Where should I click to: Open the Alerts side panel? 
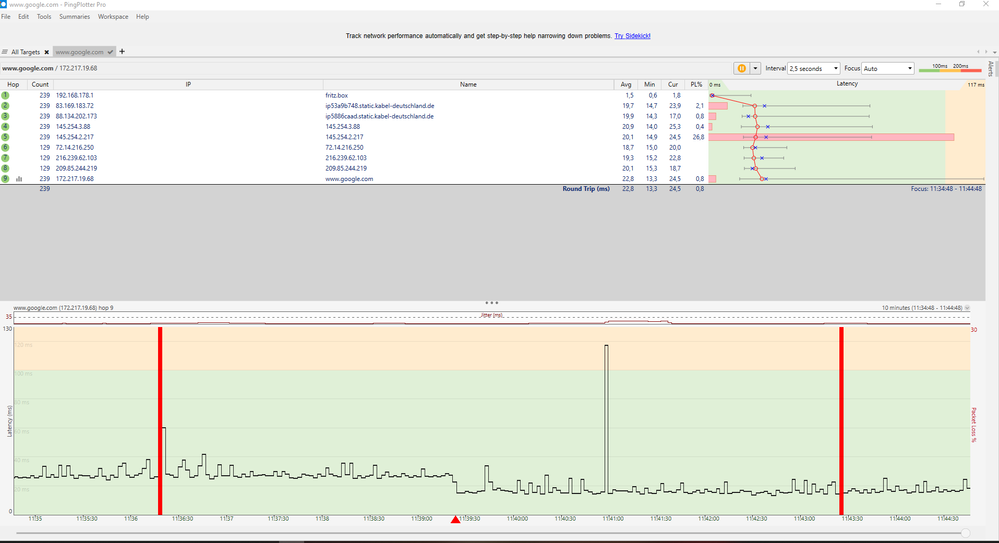pos(990,68)
